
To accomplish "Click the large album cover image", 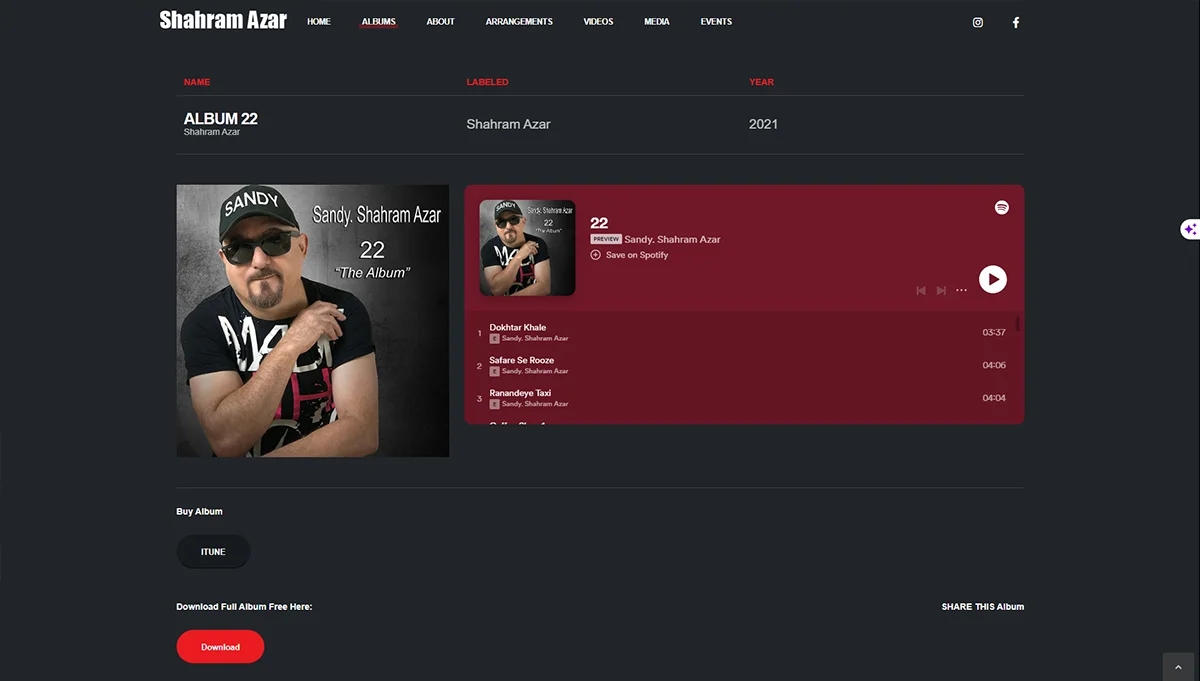I will [x=313, y=321].
